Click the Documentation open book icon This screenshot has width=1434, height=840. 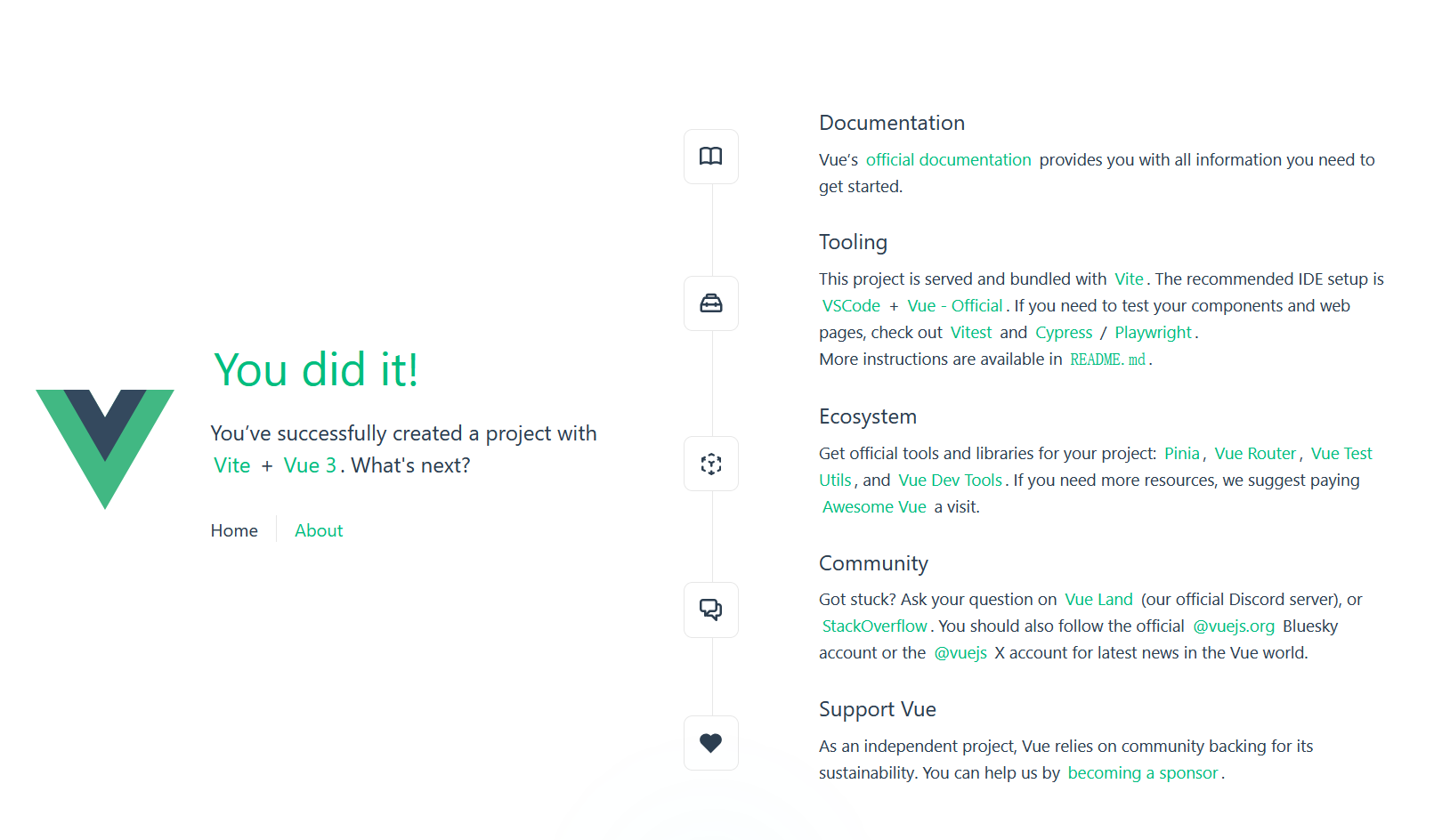[x=710, y=157]
